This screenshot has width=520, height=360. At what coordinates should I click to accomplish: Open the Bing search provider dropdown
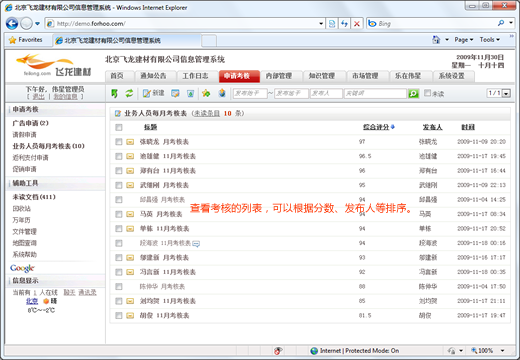(x=511, y=23)
